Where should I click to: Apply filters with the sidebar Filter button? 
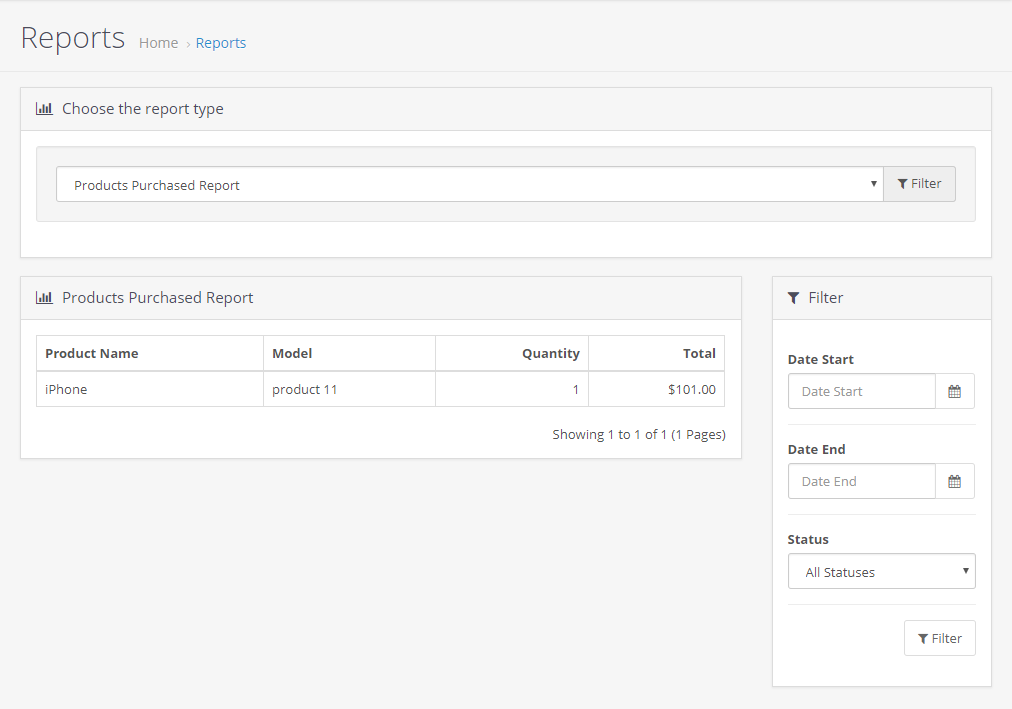coord(939,638)
